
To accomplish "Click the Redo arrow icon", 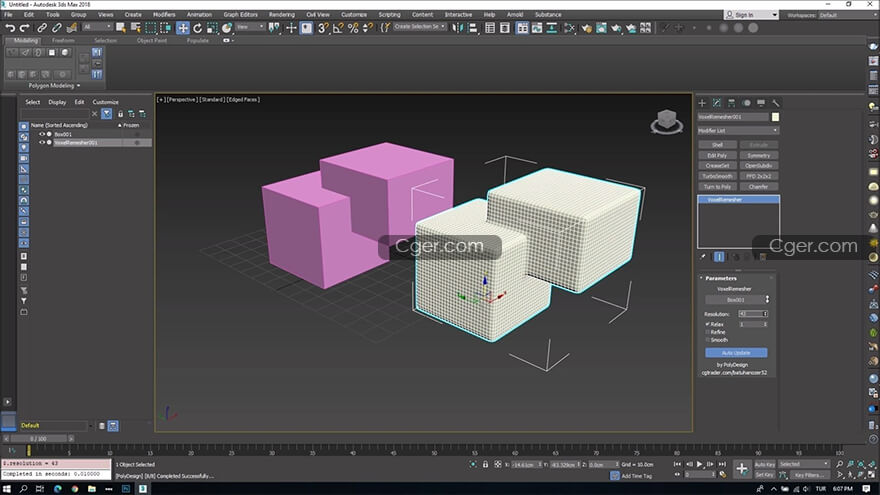I will (x=24, y=28).
